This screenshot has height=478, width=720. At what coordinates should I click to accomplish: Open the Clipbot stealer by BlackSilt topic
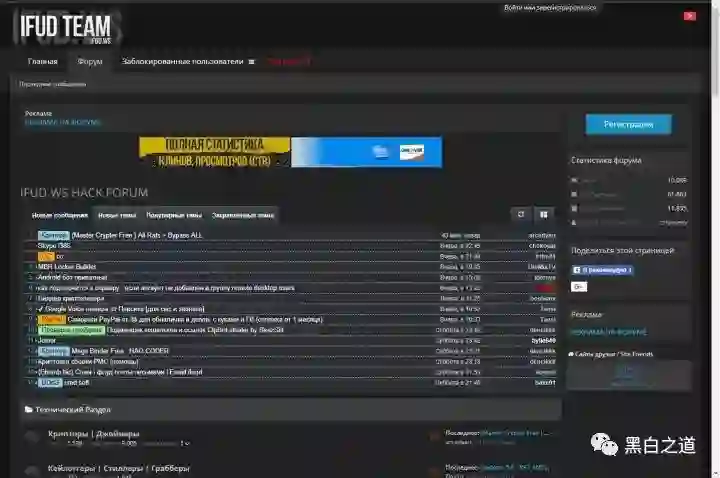click(x=195, y=330)
